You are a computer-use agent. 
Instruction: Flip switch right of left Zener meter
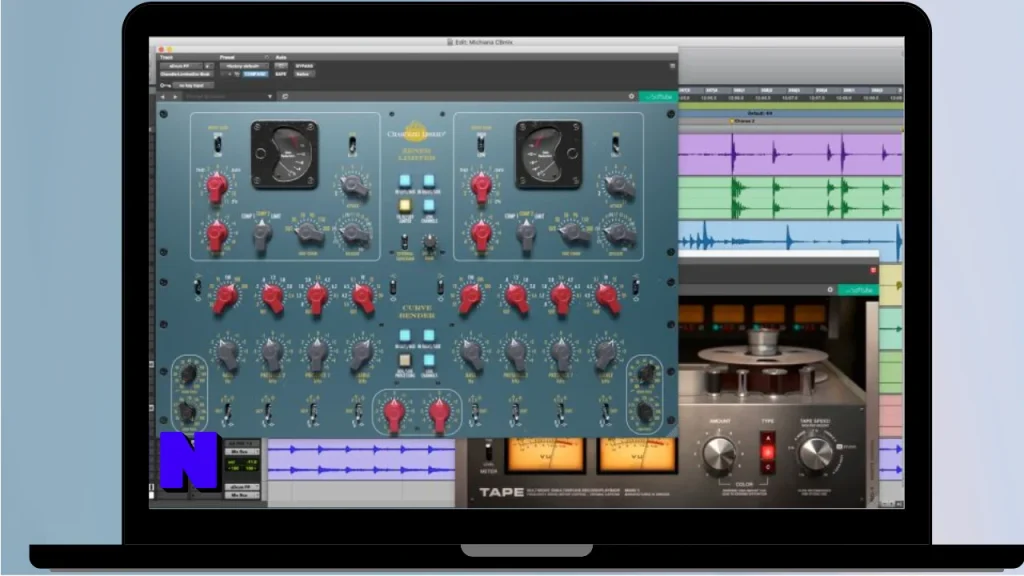[353, 144]
